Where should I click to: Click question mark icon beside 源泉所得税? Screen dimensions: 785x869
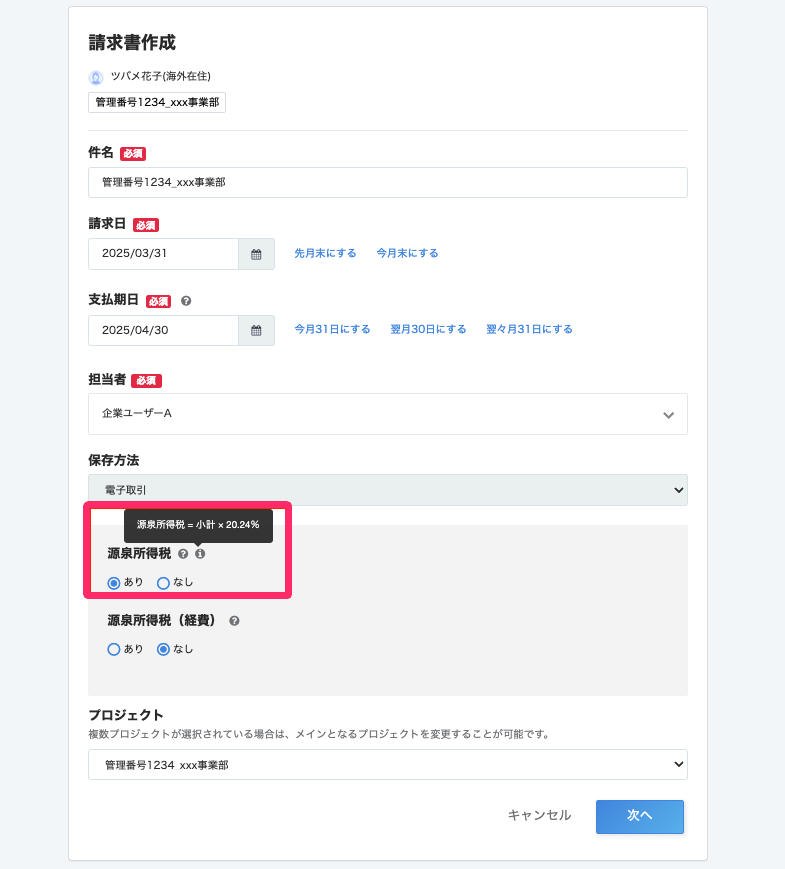[183, 554]
